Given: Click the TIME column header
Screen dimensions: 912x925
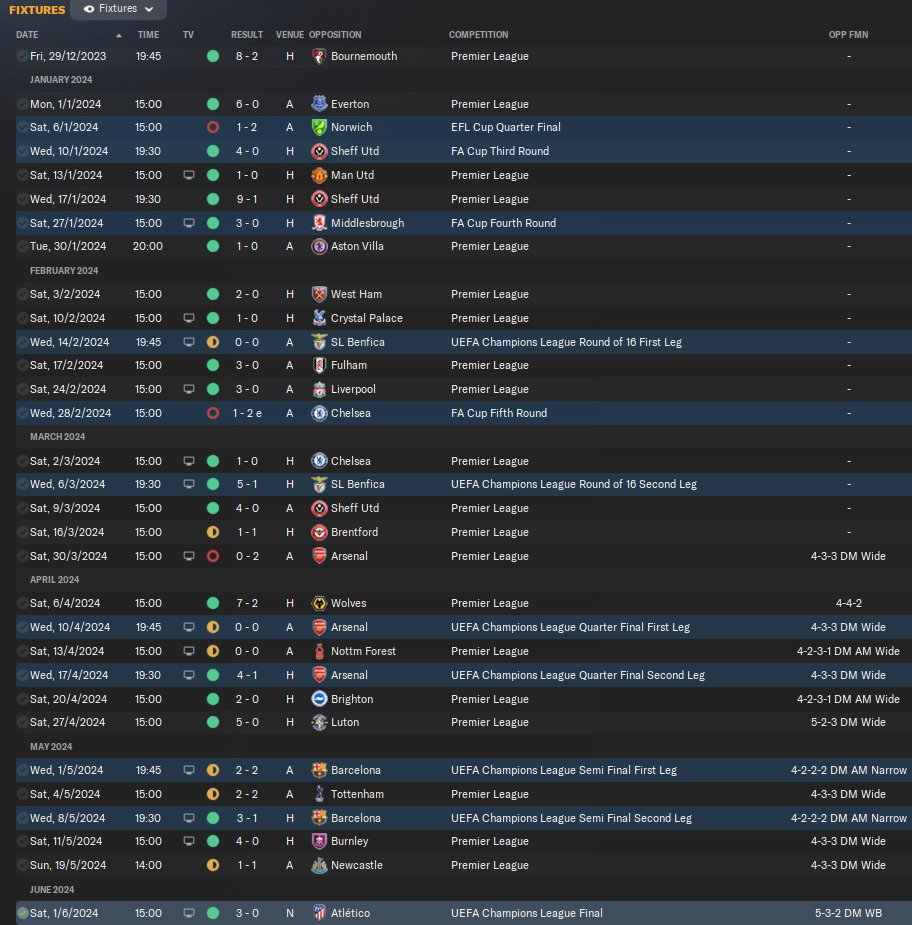Looking at the screenshot, I should coord(148,35).
